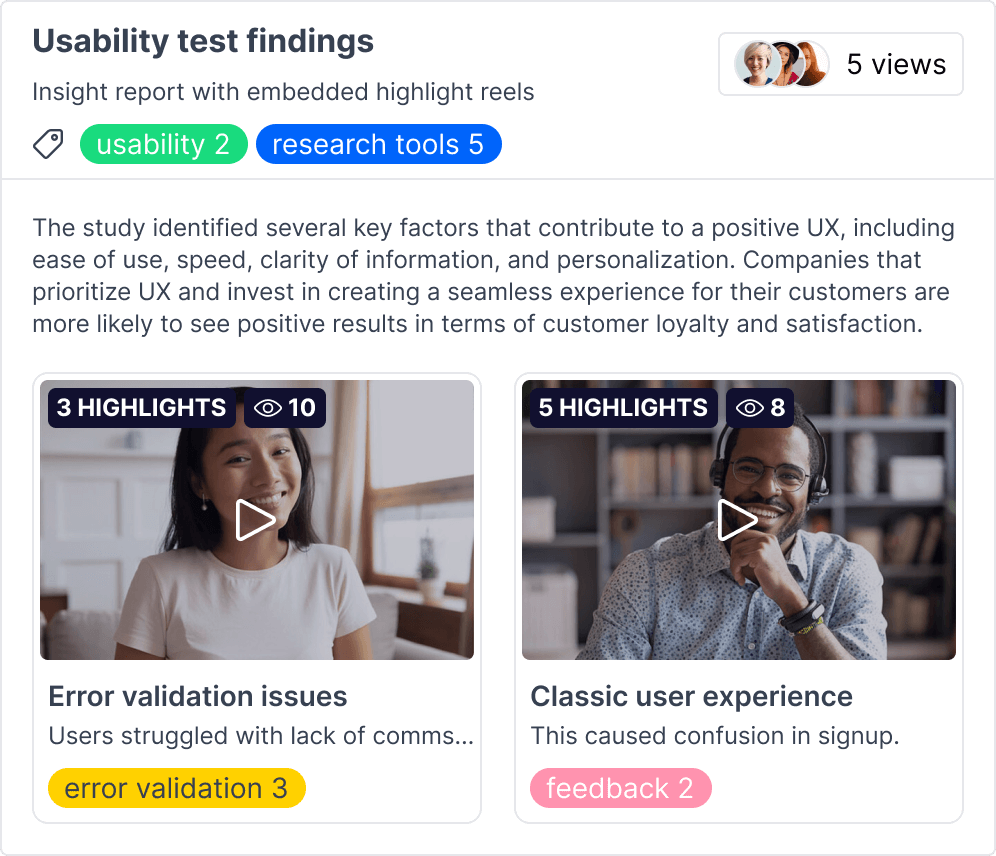This screenshot has height=856, width=996.
Task: Open the 3 HIGHLIGHTS badge
Action: 141,407
